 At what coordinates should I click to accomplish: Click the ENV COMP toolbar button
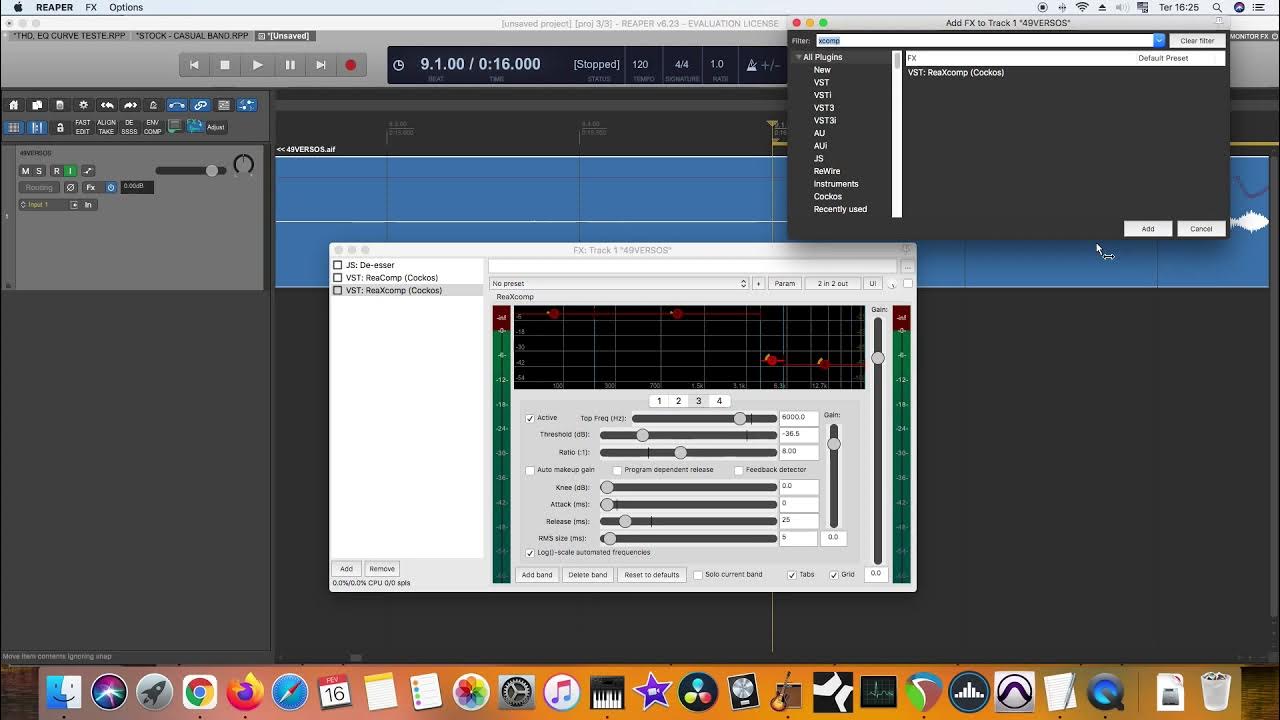(152, 127)
